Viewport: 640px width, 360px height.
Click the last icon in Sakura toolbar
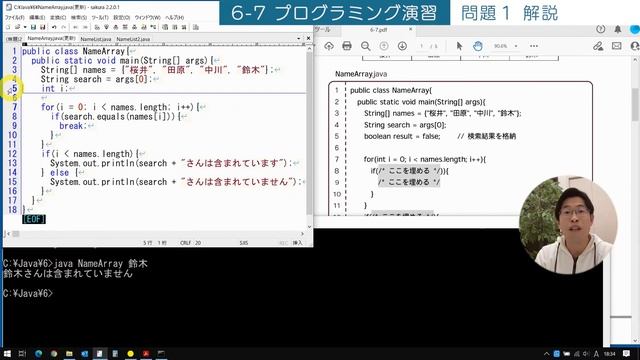(x=196, y=27)
